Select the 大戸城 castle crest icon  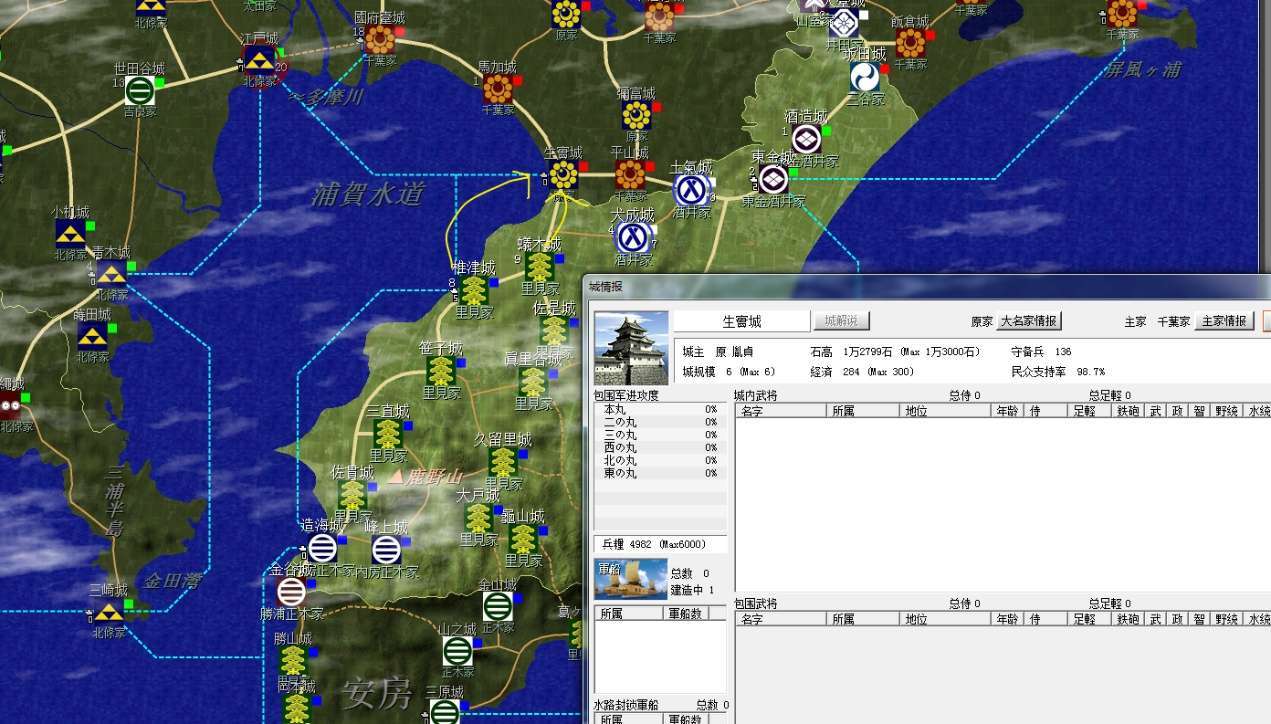(x=478, y=518)
